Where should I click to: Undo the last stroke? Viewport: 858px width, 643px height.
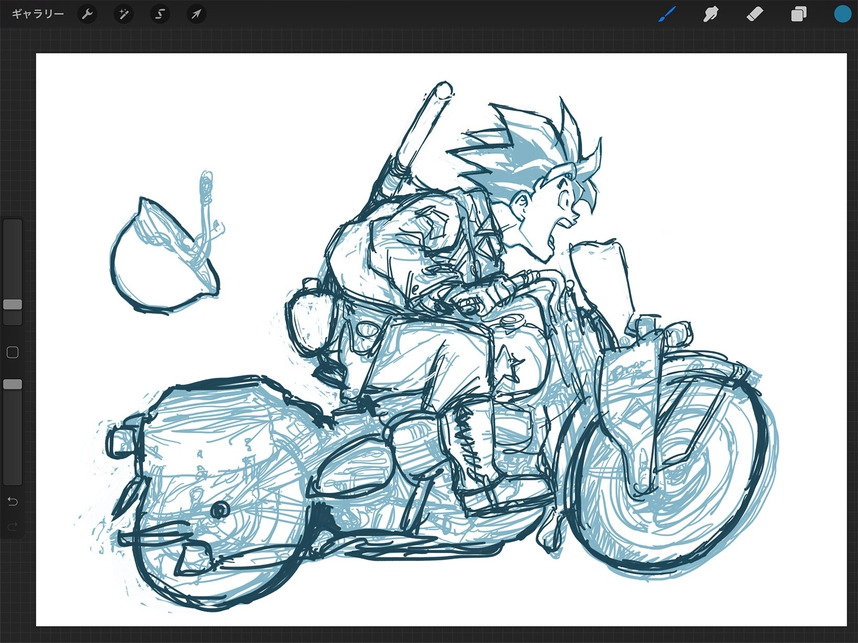[12, 500]
